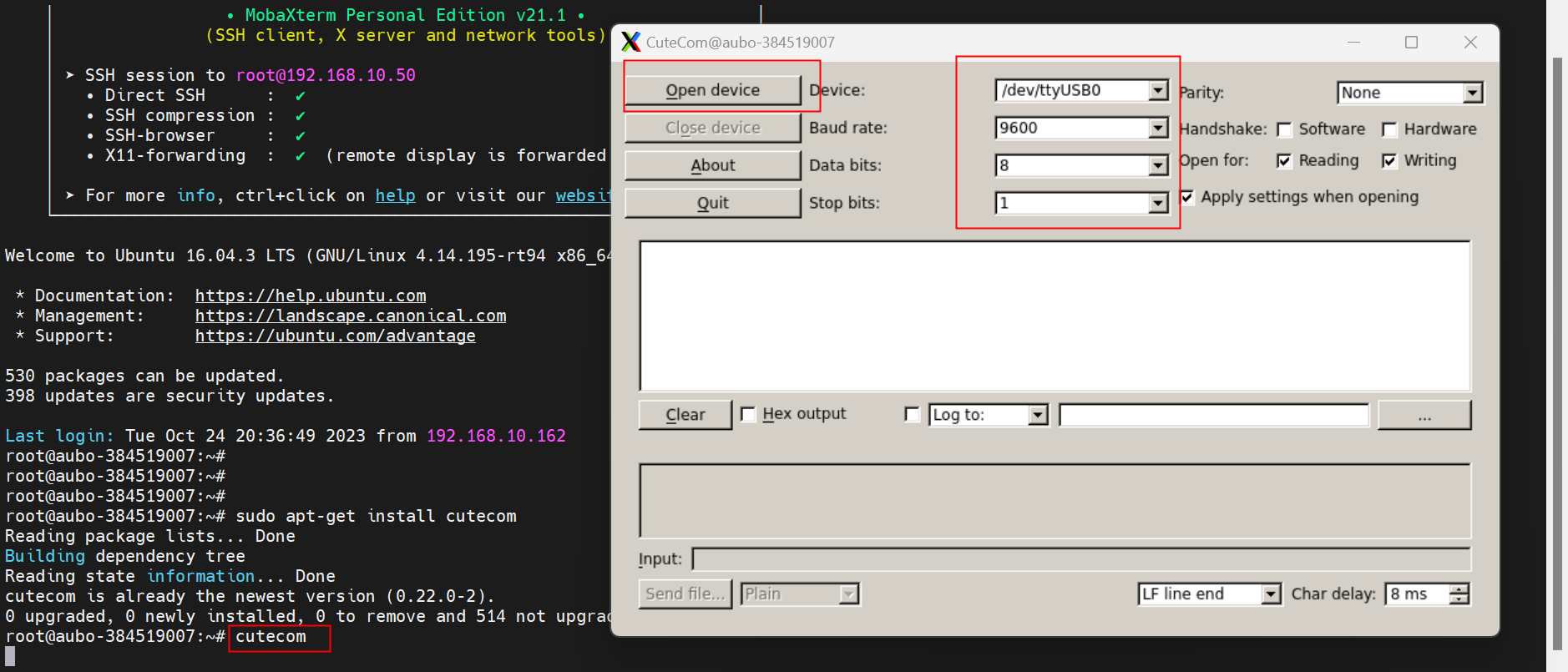Click the Close device button
Screen dimensions: 1568x672
[712, 128]
